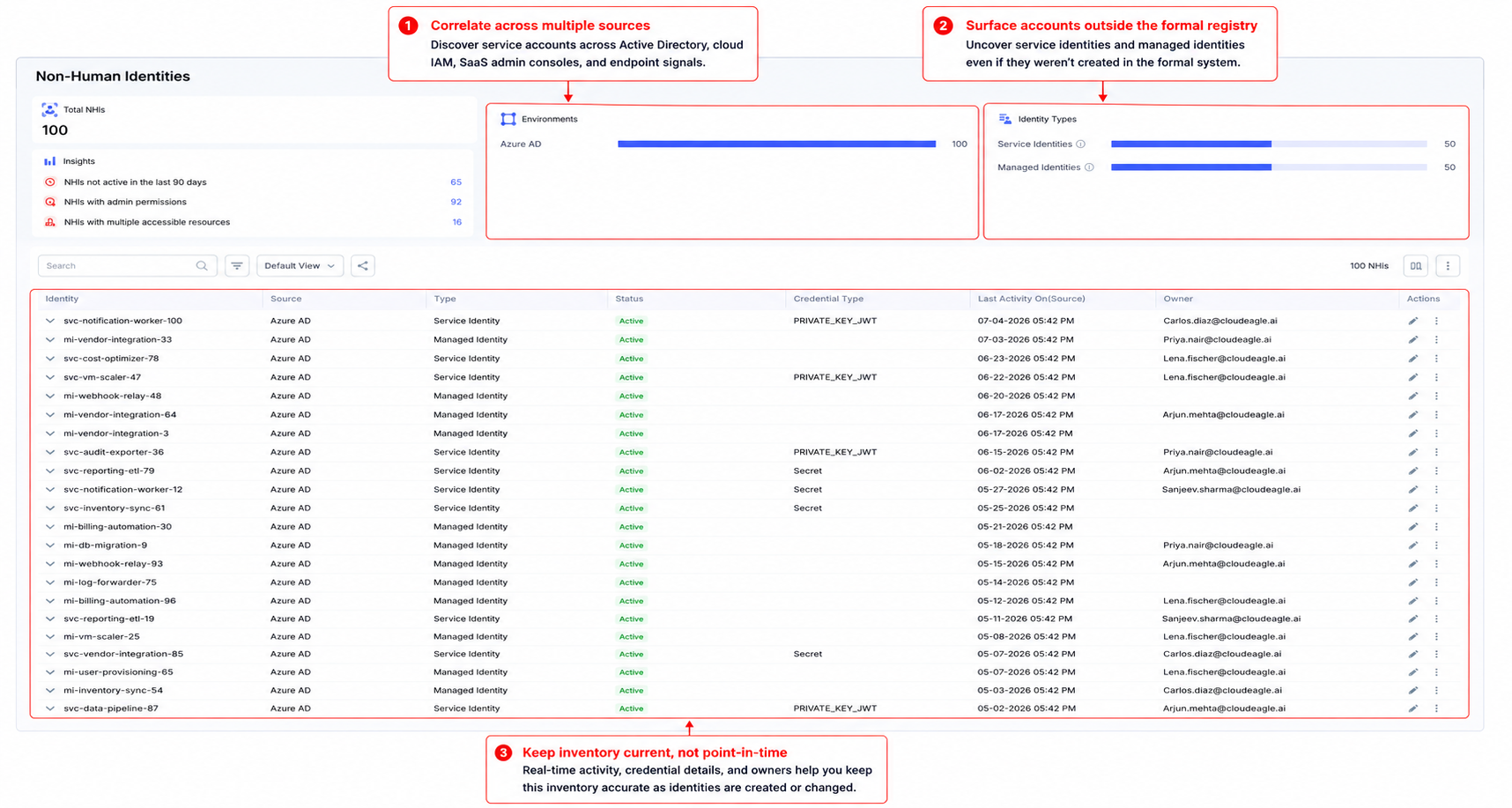This screenshot has height=808, width=1512.
Task: Click the 100 NHIs count label
Action: click(x=1368, y=266)
